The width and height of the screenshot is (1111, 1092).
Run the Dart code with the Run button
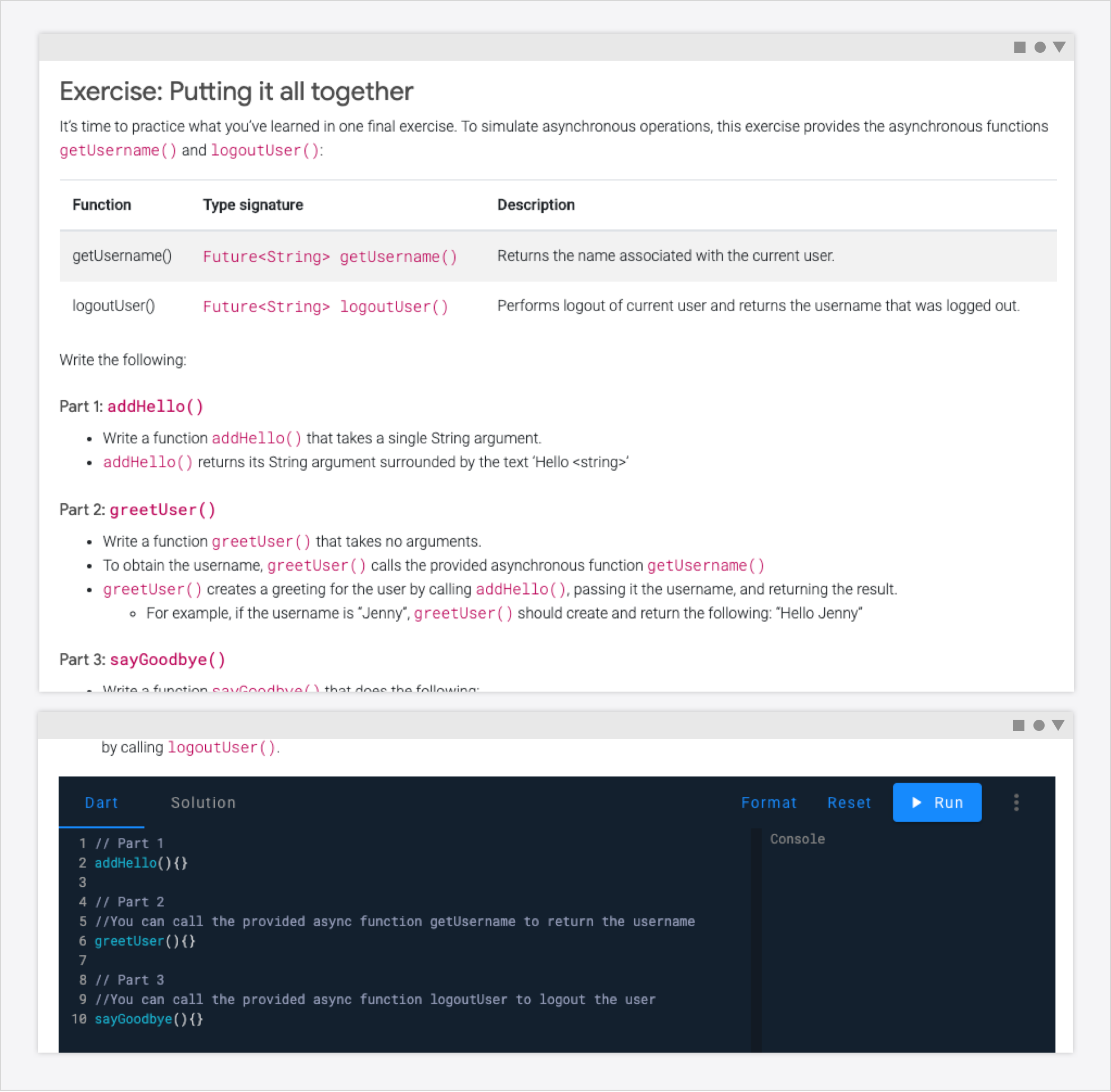[937, 802]
